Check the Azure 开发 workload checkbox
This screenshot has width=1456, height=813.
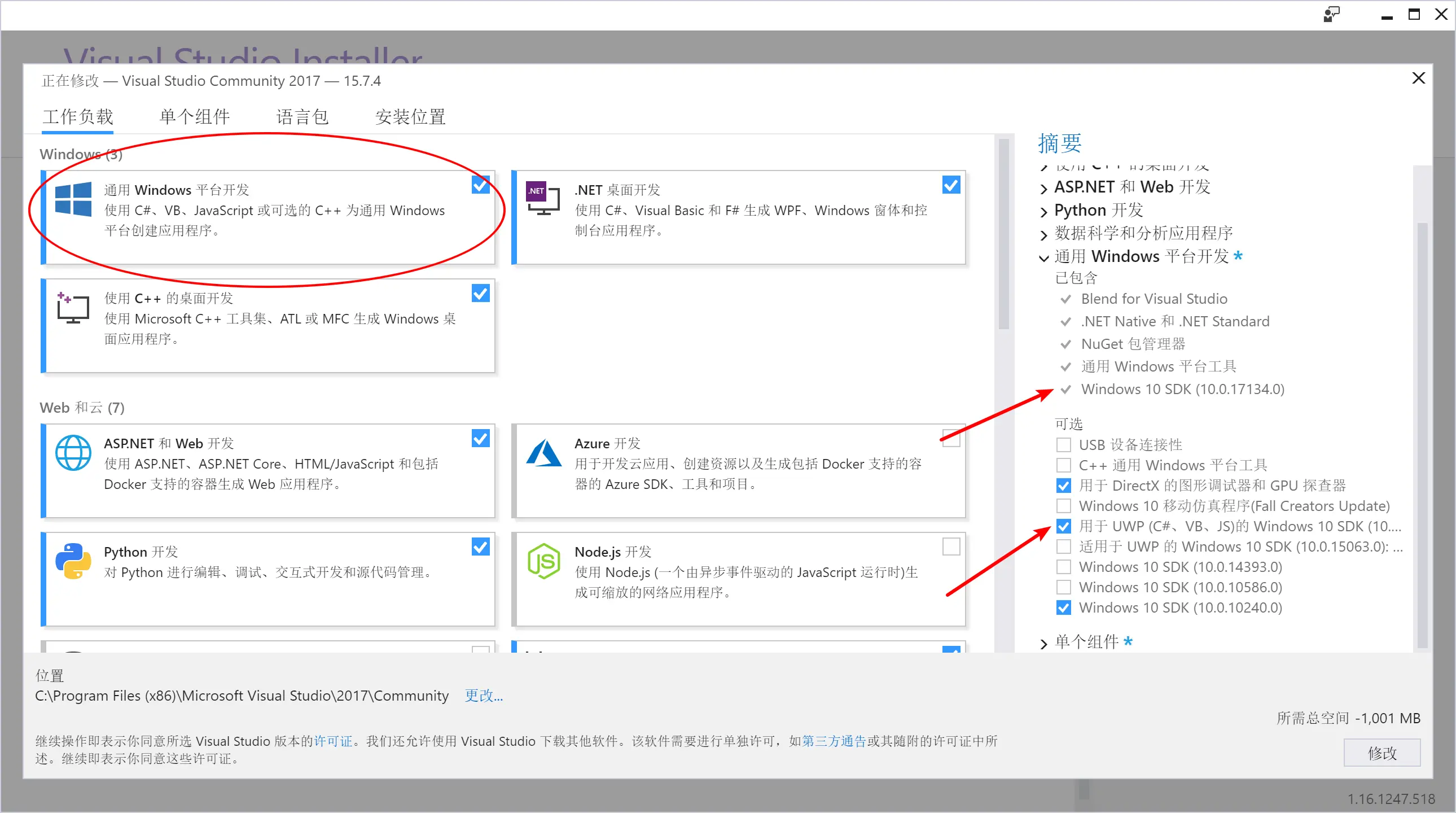(x=951, y=439)
